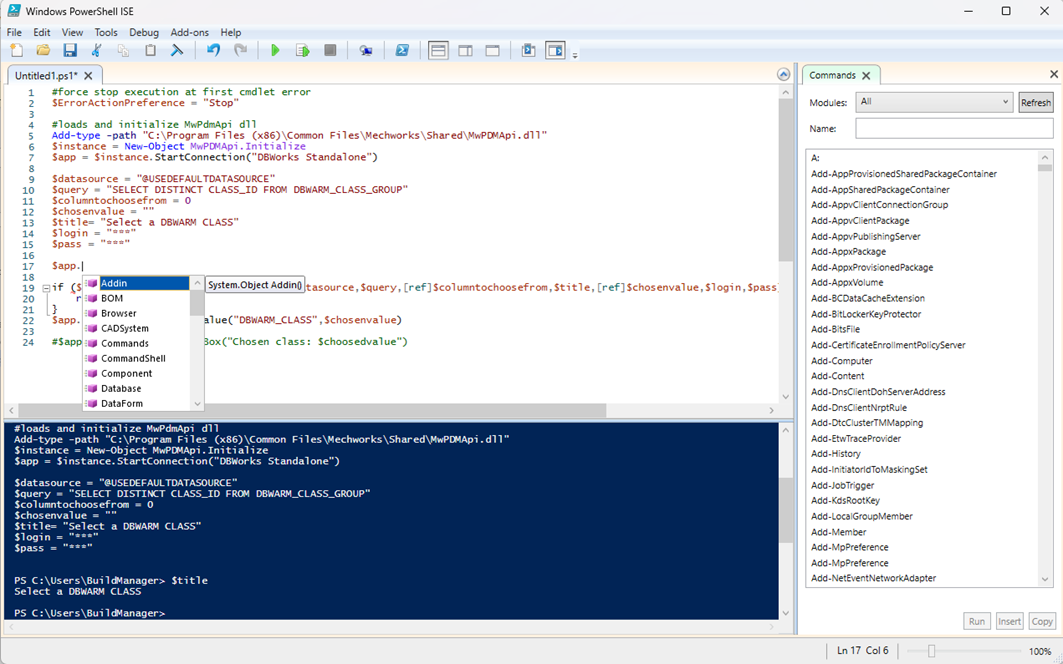Create a new script with the New icon
This screenshot has height=664, width=1063.
[16, 51]
